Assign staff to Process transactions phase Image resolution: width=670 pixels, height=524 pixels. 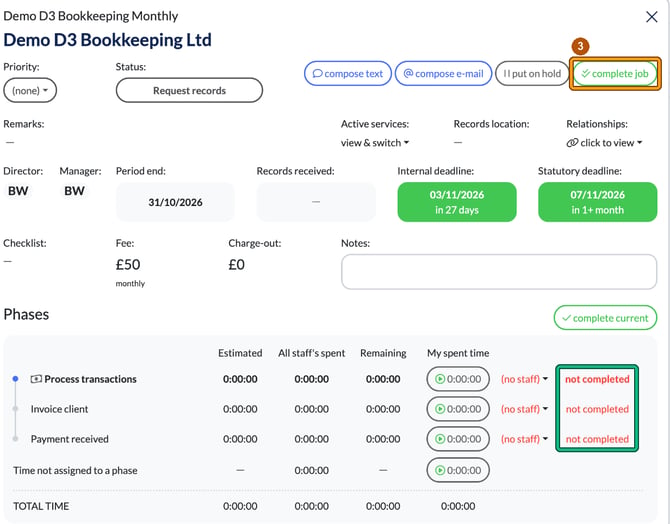[524, 379]
